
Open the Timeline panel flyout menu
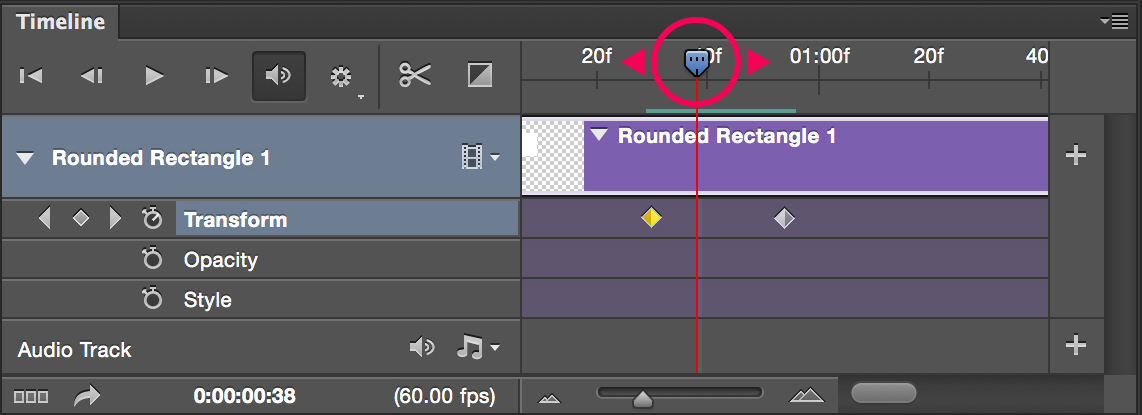(1126, 21)
